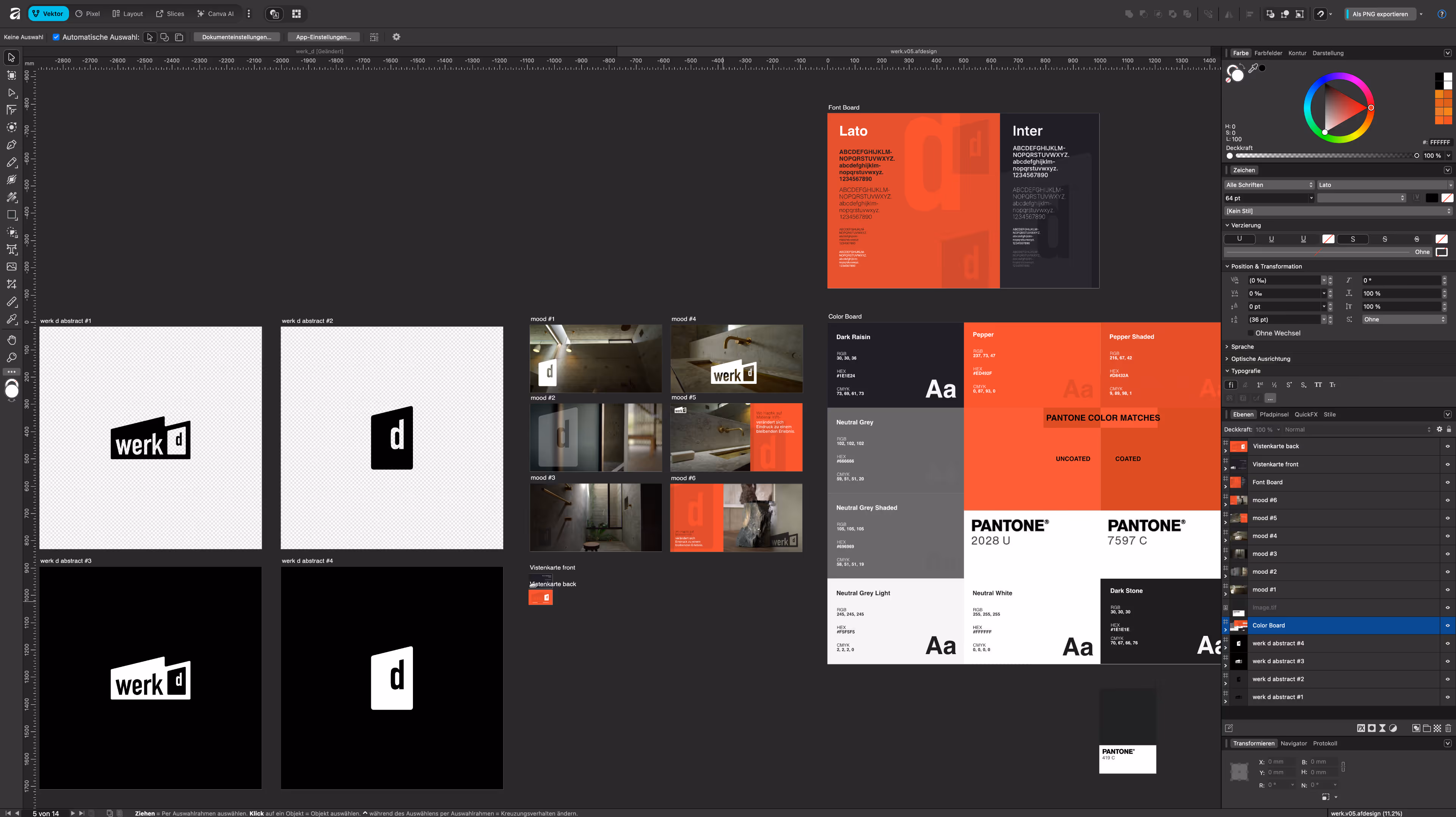The height and width of the screenshot is (817, 1456).
Task: Click the eyedropper in Farbe panel
Action: pos(1253,68)
